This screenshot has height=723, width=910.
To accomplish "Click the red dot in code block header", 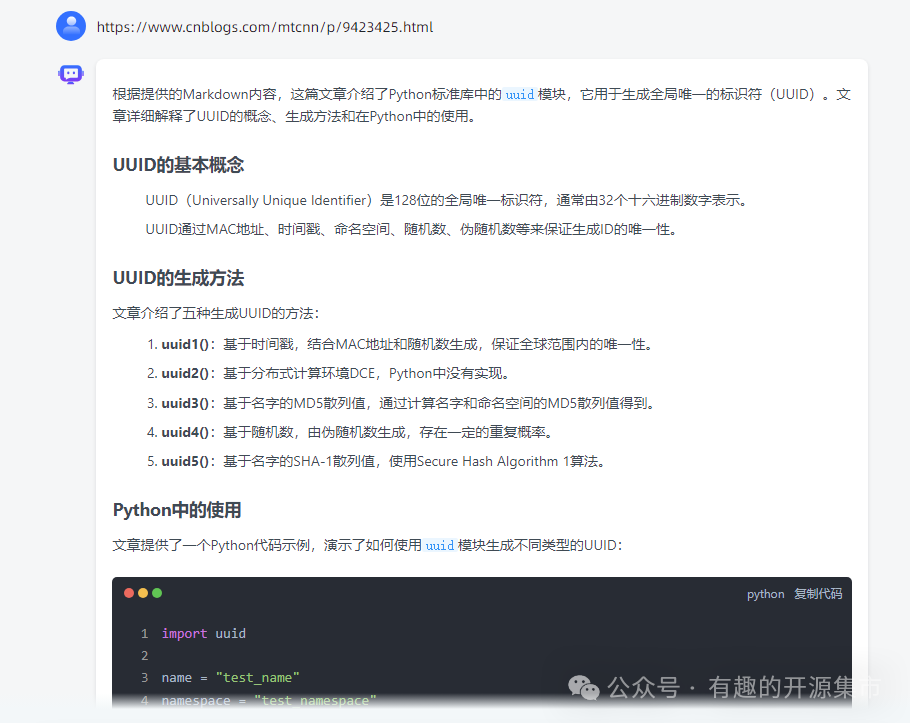I will [129, 592].
